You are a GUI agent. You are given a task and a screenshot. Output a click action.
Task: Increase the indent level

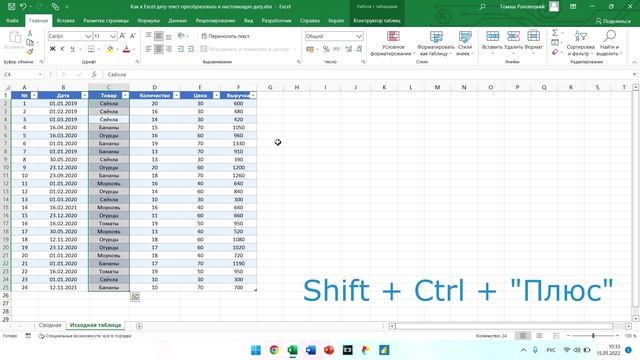pyautogui.click(x=191, y=49)
